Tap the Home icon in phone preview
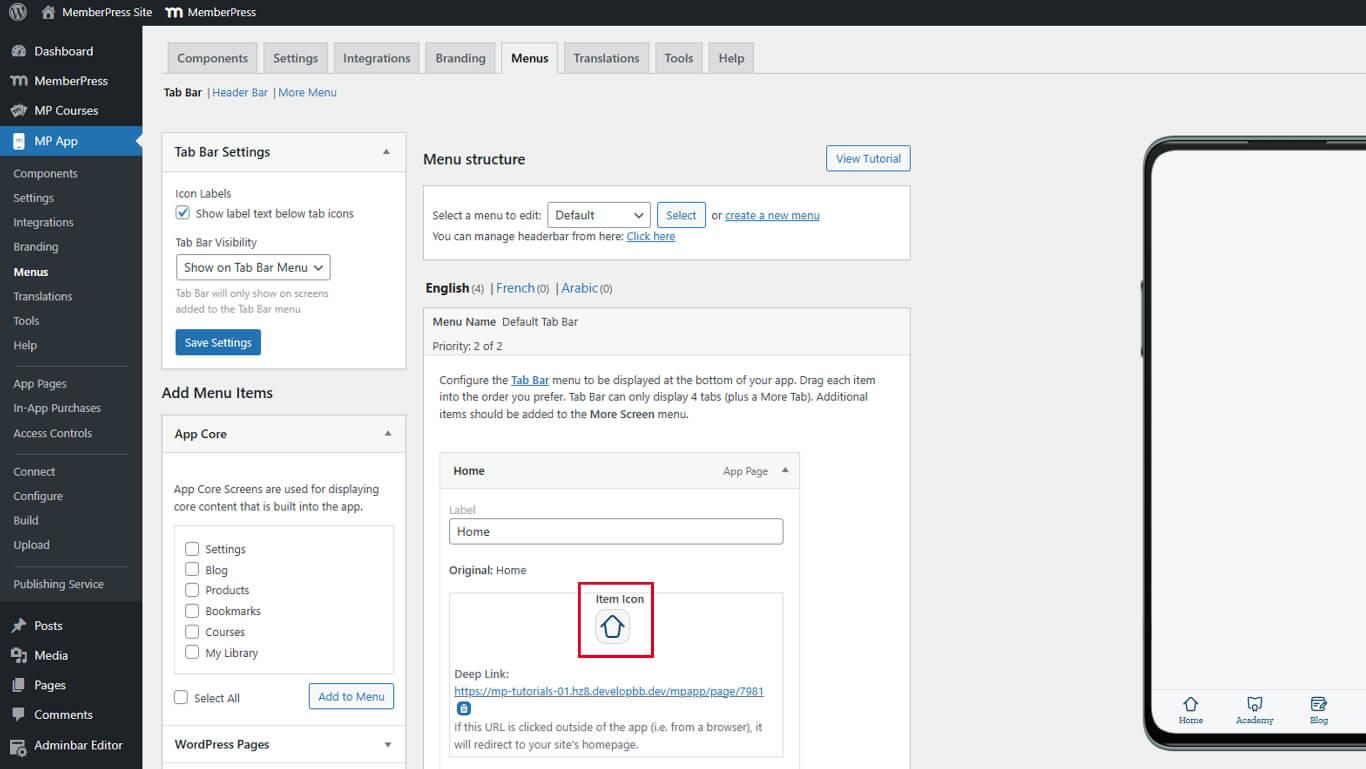Screen dimensions: 1366x769 1190,705
